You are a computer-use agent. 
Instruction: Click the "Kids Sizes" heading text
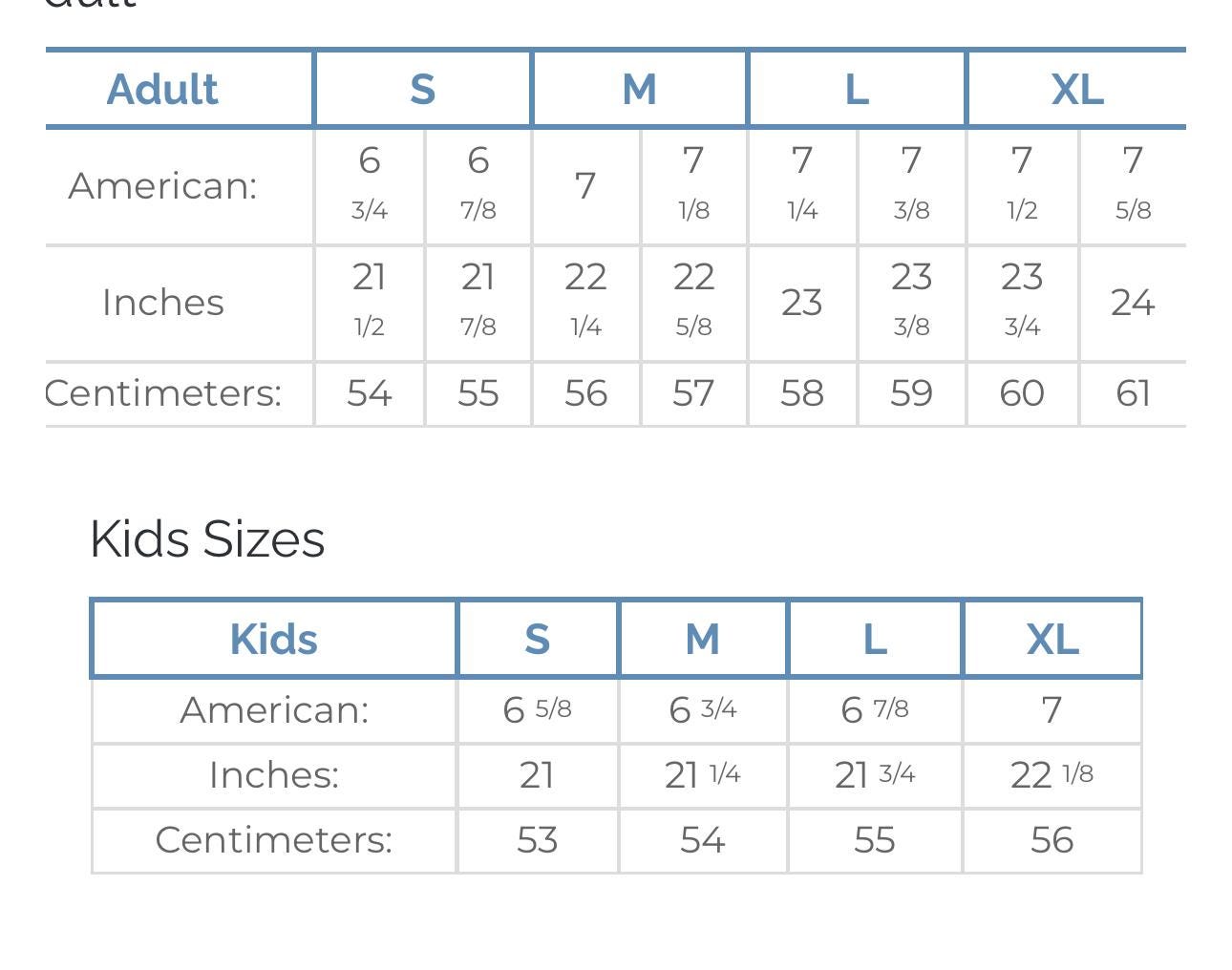[x=207, y=538]
